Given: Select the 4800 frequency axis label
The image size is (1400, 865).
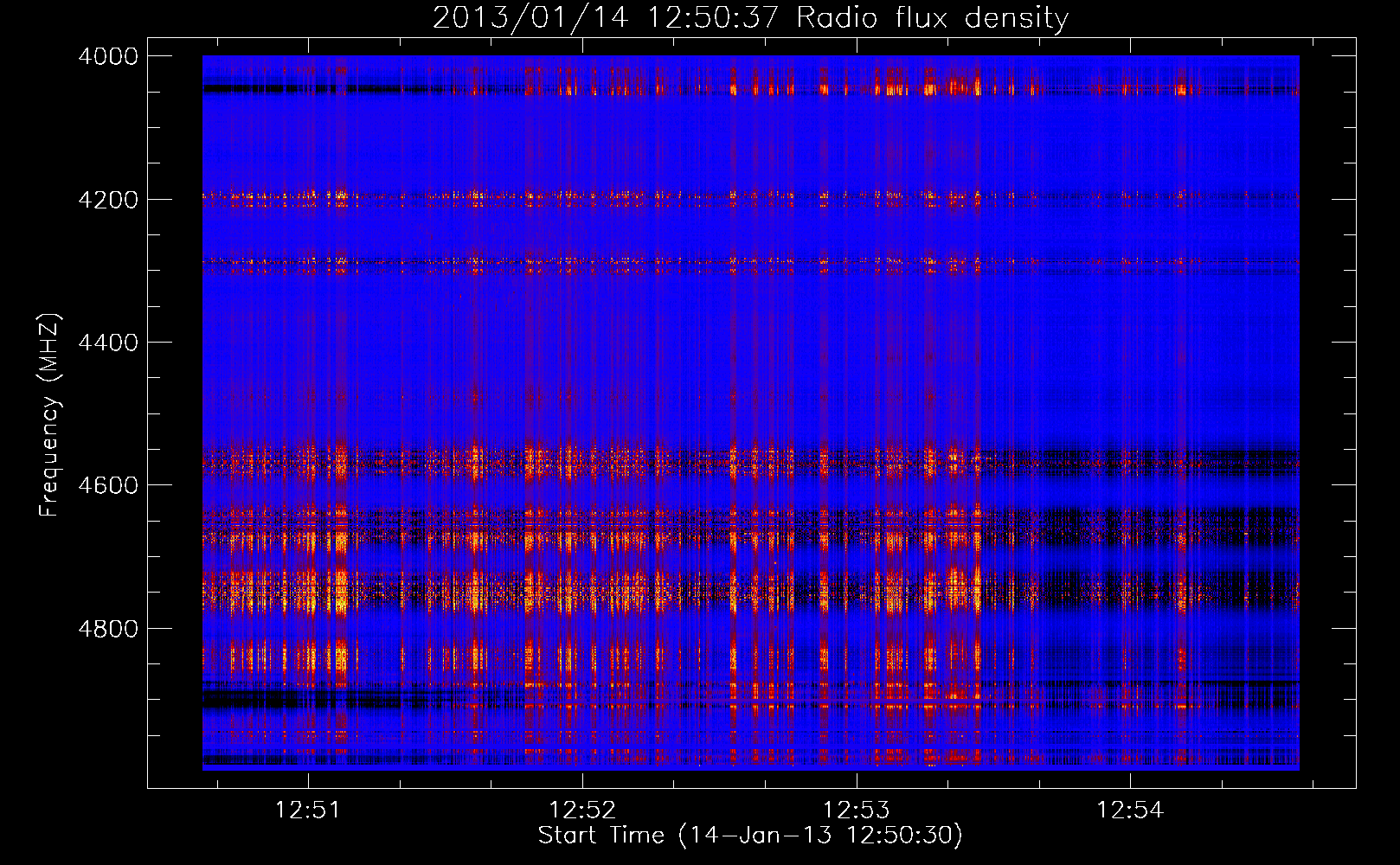Looking at the screenshot, I should [108, 629].
